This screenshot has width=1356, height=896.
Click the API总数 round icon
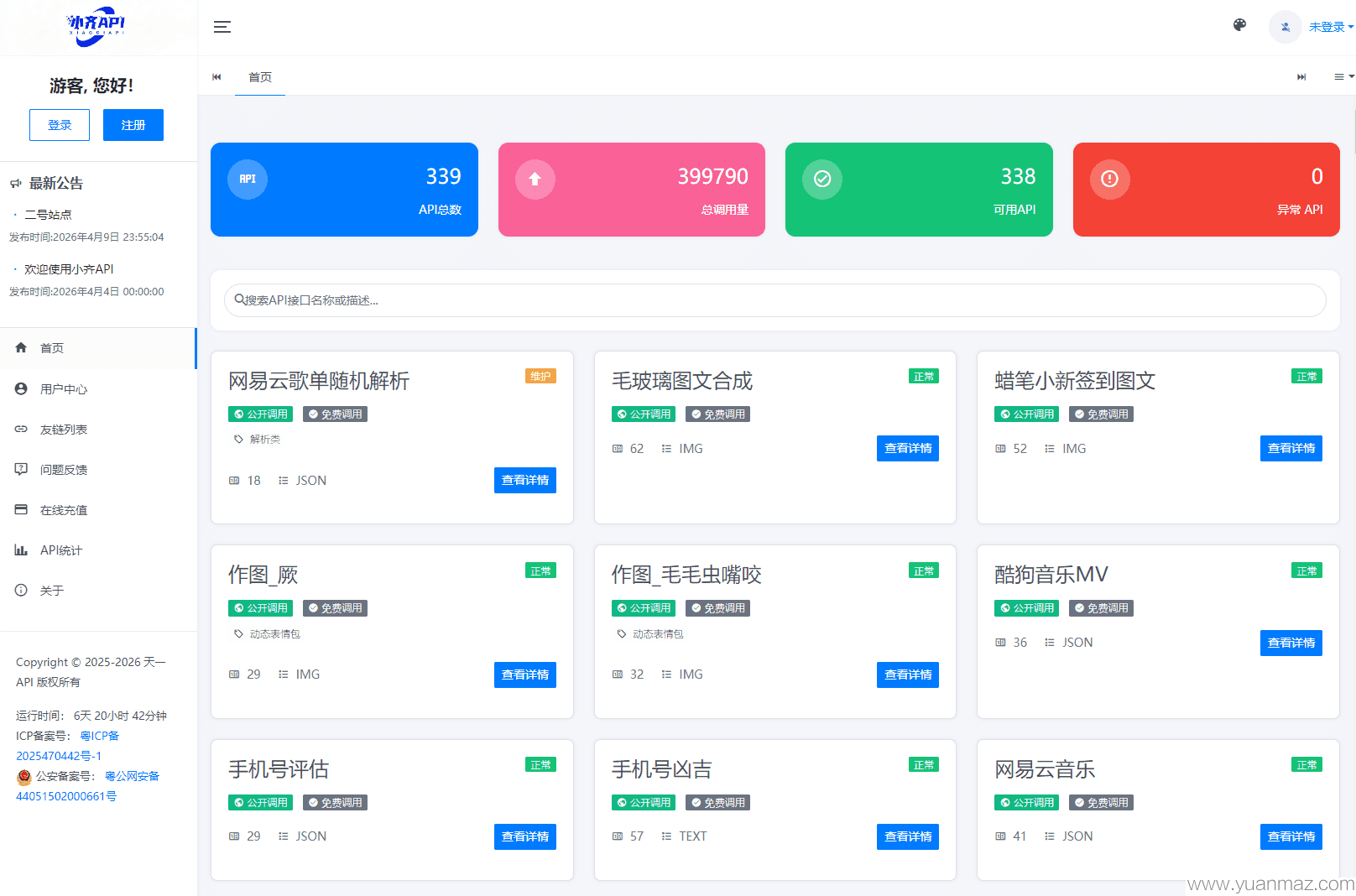tap(248, 179)
